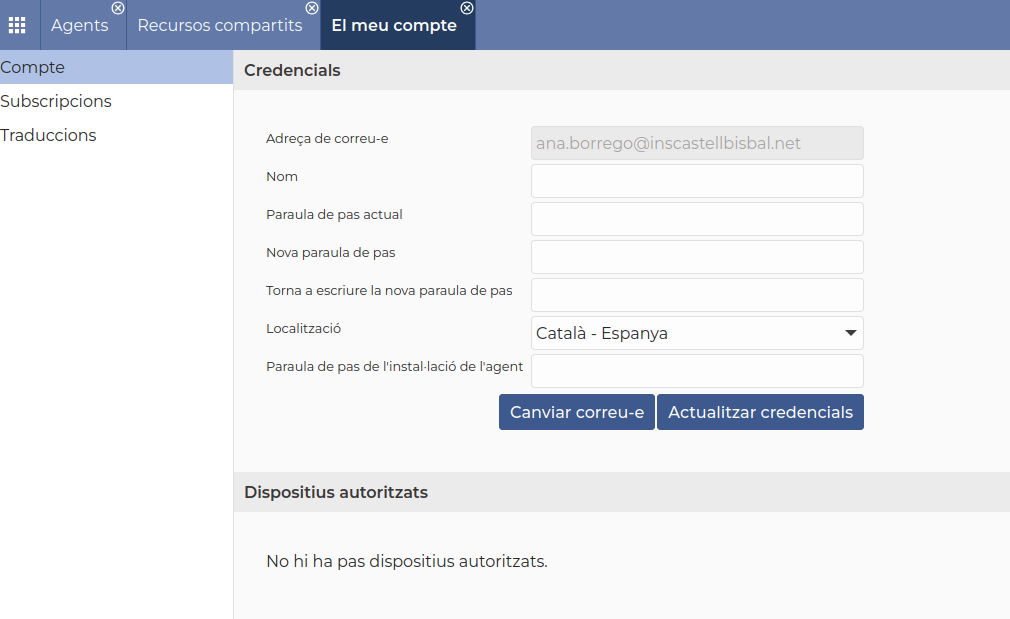Close the El meu compte tab

click(466, 8)
